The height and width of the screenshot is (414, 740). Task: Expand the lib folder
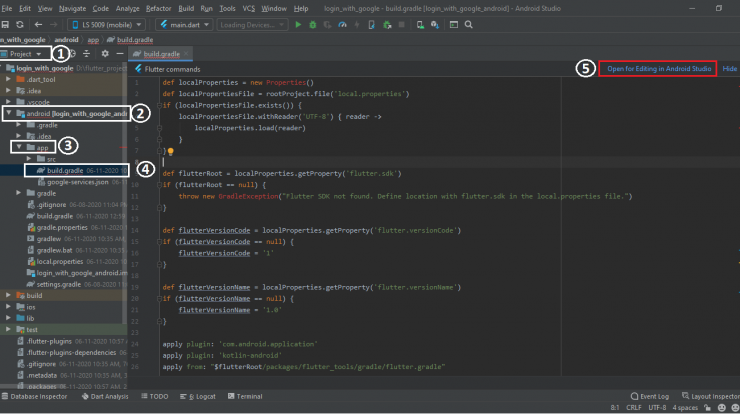[8, 318]
